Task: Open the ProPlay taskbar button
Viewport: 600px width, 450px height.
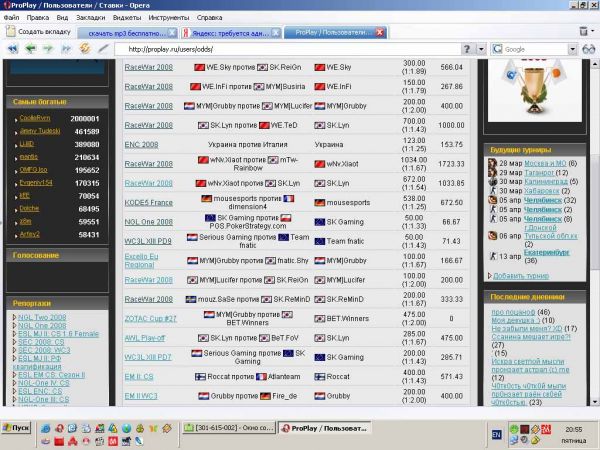Action: click(x=324, y=428)
